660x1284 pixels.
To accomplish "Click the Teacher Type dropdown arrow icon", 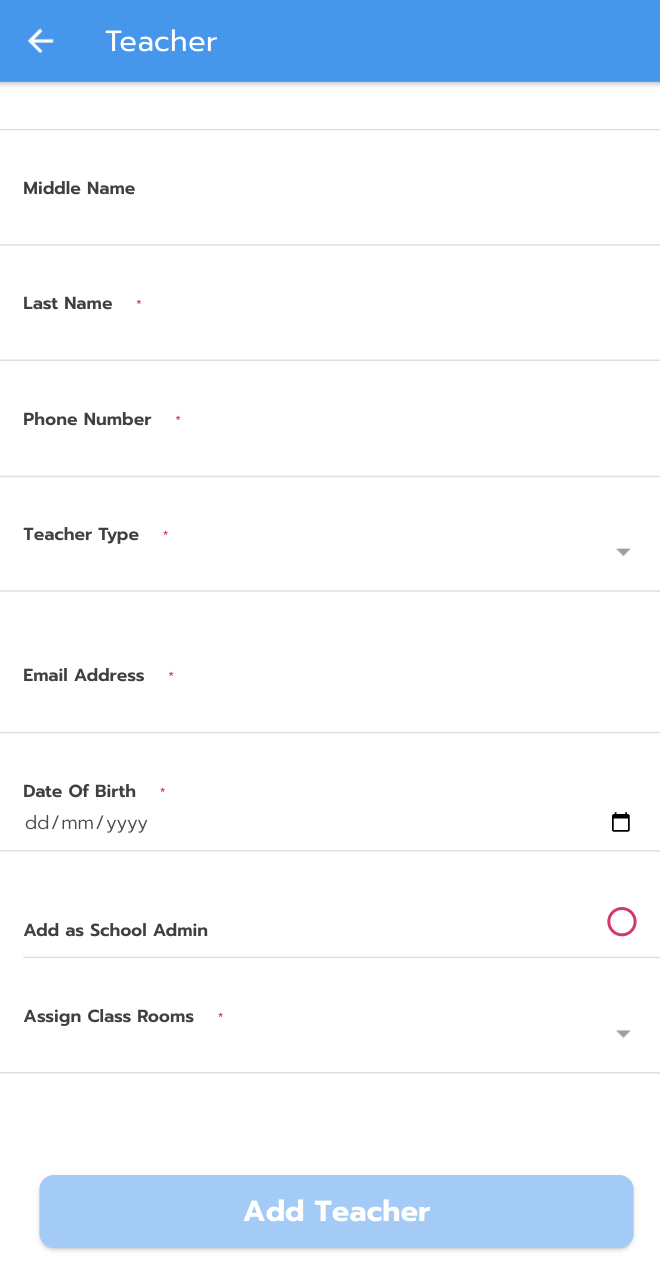I will tap(623, 551).
